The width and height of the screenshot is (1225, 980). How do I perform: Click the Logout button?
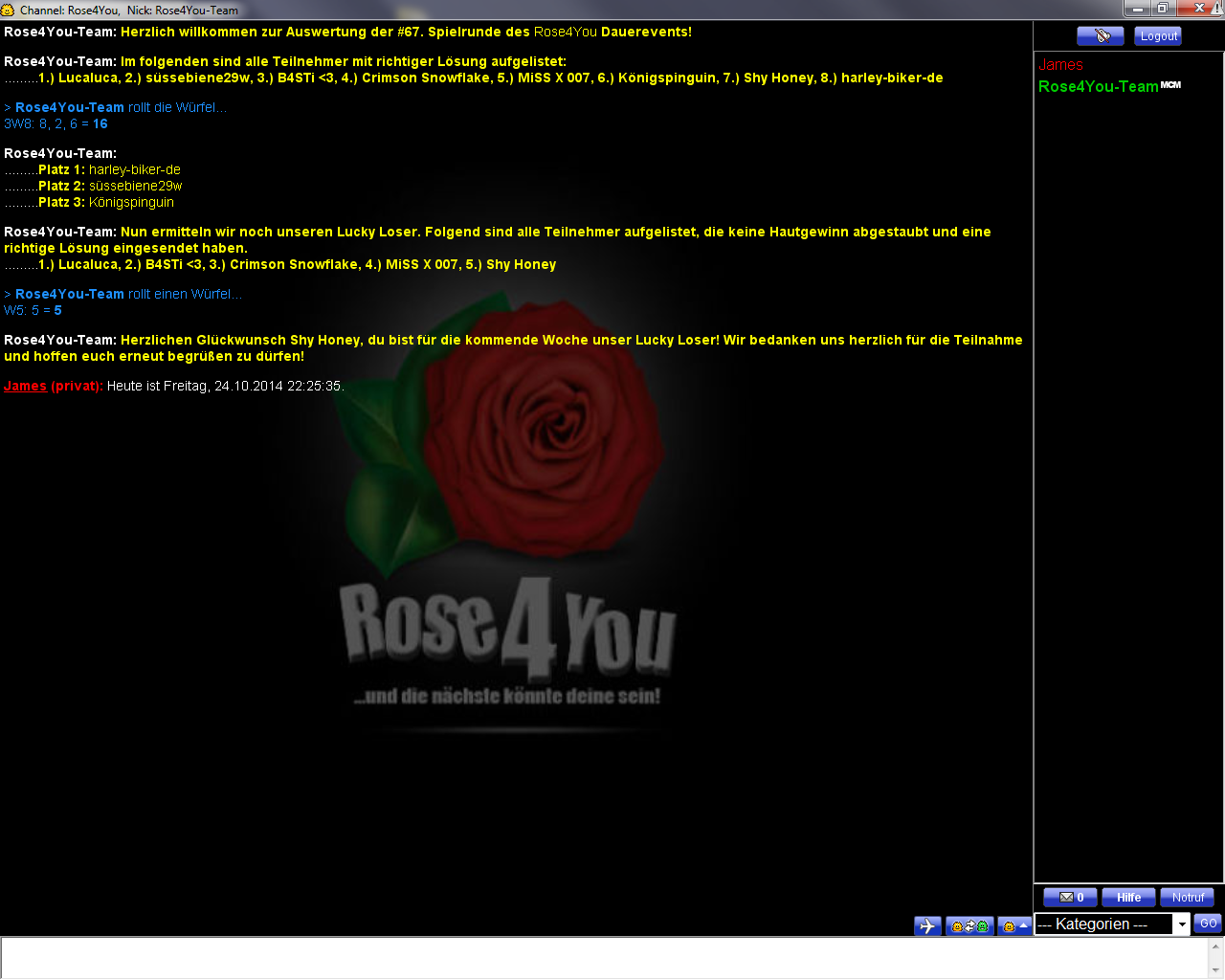tap(1158, 36)
